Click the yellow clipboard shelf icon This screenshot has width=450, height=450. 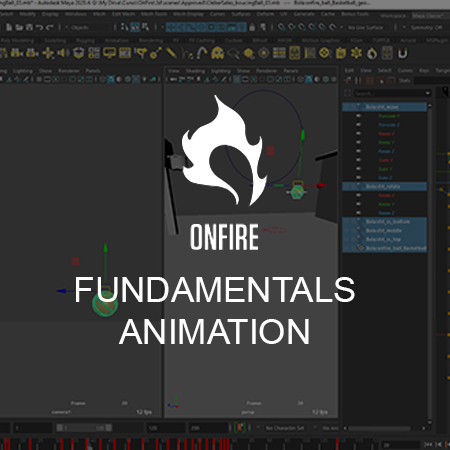(341, 53)
